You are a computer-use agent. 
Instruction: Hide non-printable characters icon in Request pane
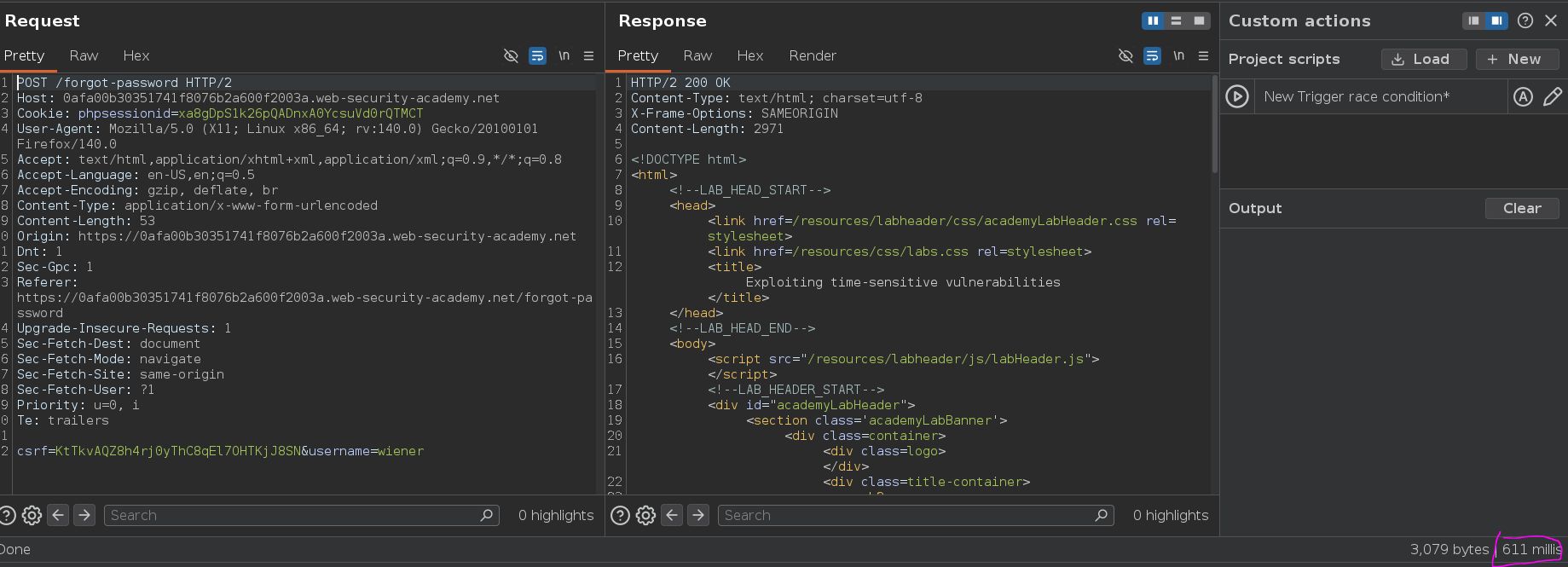pos(511,55)
